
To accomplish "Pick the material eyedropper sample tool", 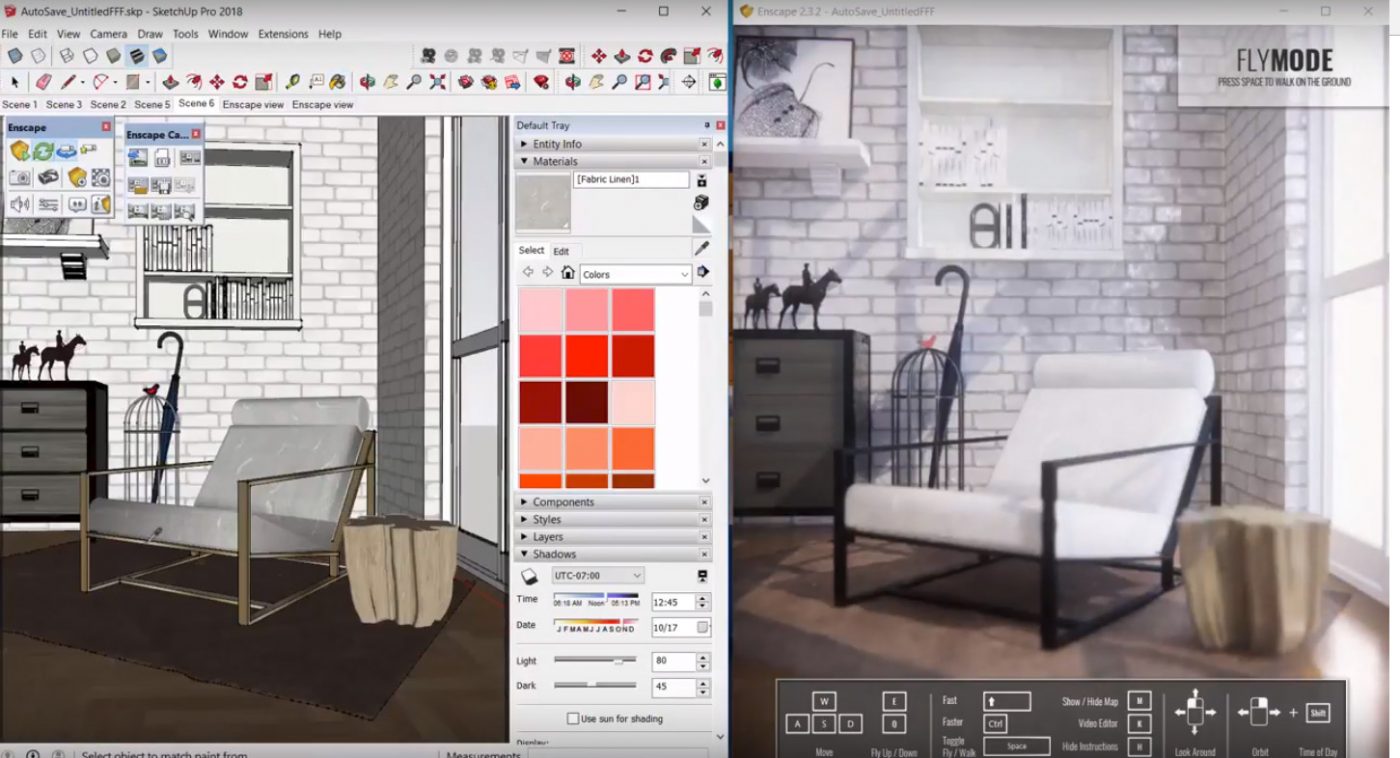I will [x=701, y=248].
